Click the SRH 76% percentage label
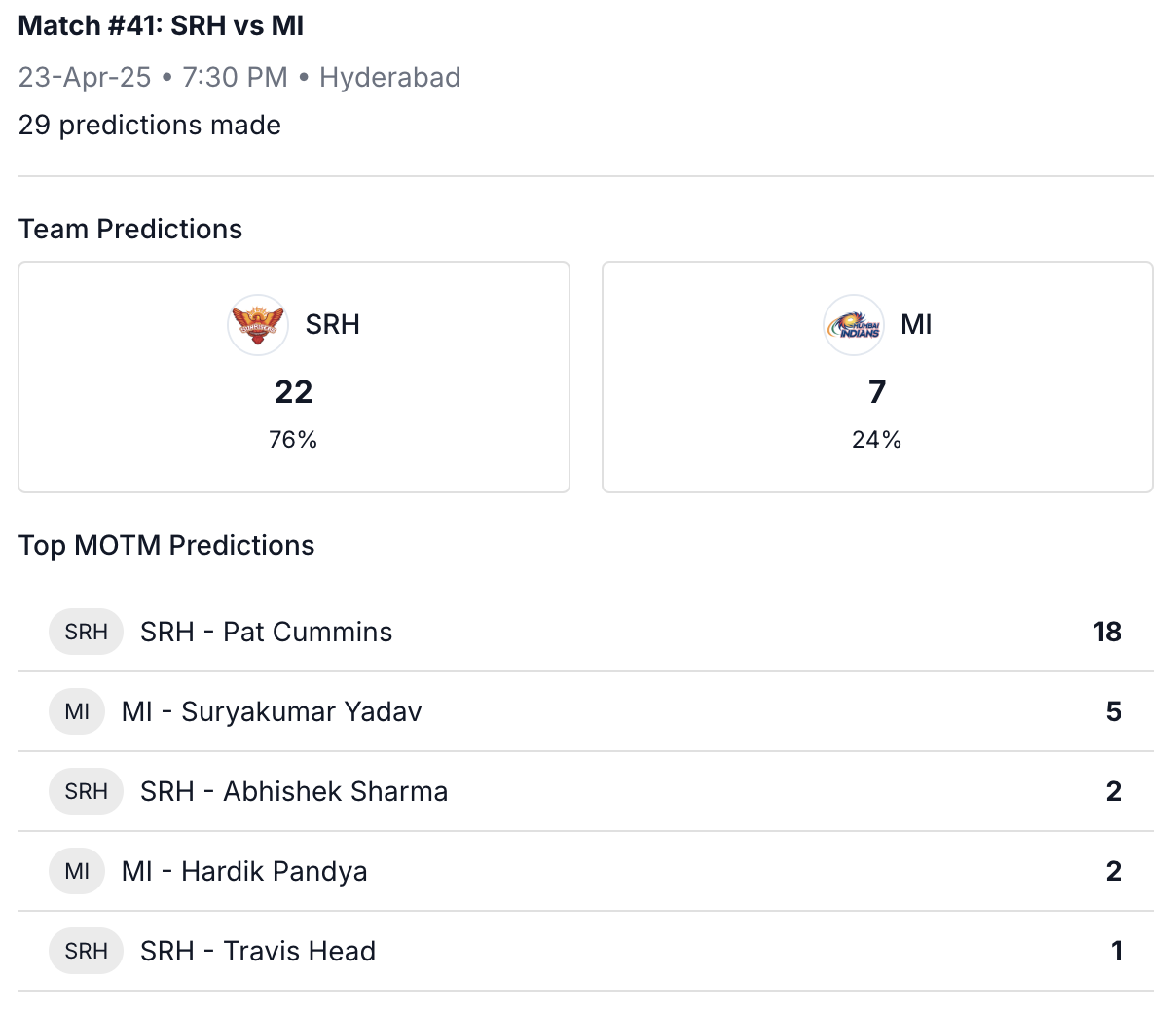The width and height of the screenshot is (1176, 1014). [293, 440]
